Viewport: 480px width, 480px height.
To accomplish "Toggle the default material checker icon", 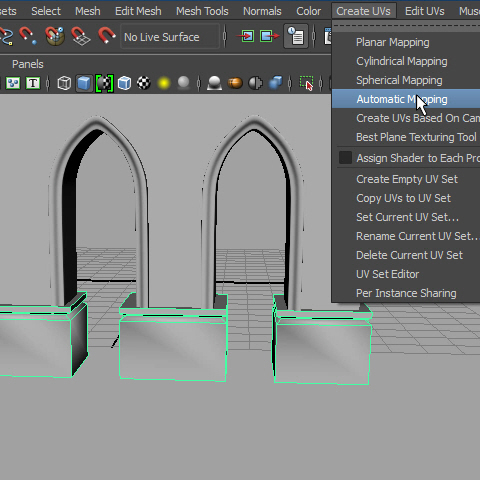I will pyautogui.click(x=104, y=83).
